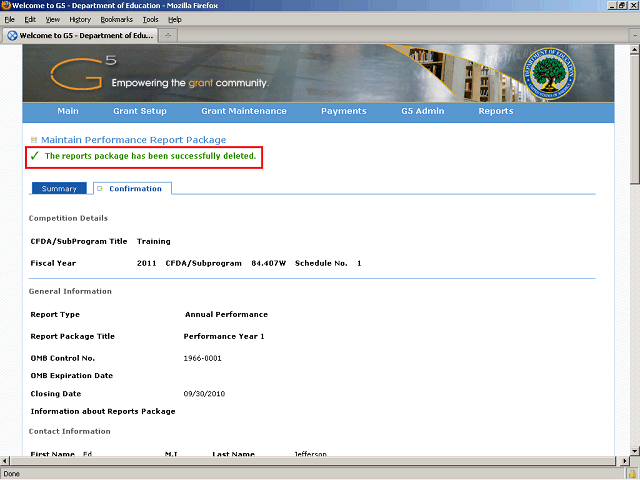Click Annual Performance report type value
The width and height of the screenshot is (640, 480).
click(x=226, y=314)
